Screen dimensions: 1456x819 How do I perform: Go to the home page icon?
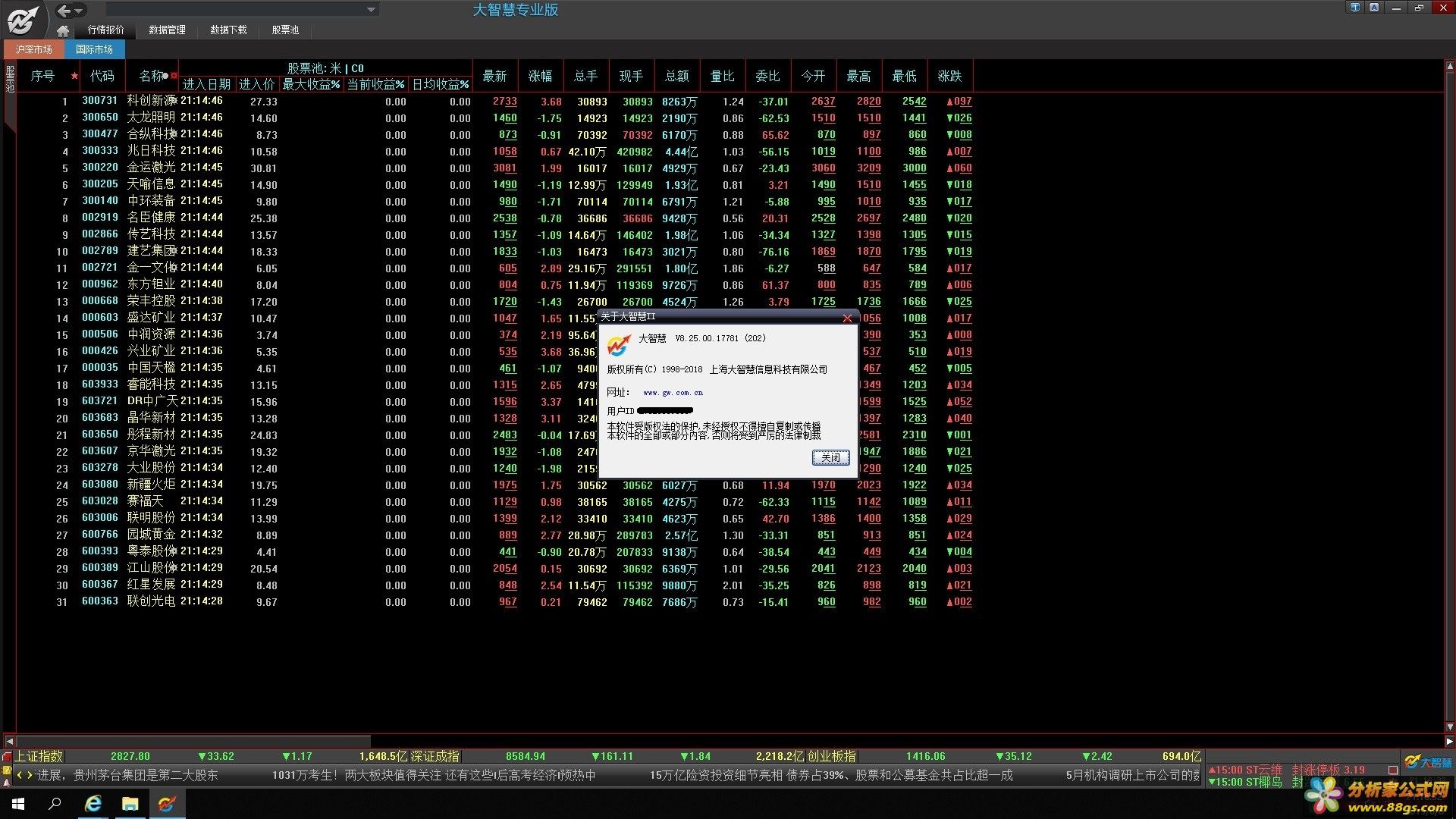pos(63,30)
